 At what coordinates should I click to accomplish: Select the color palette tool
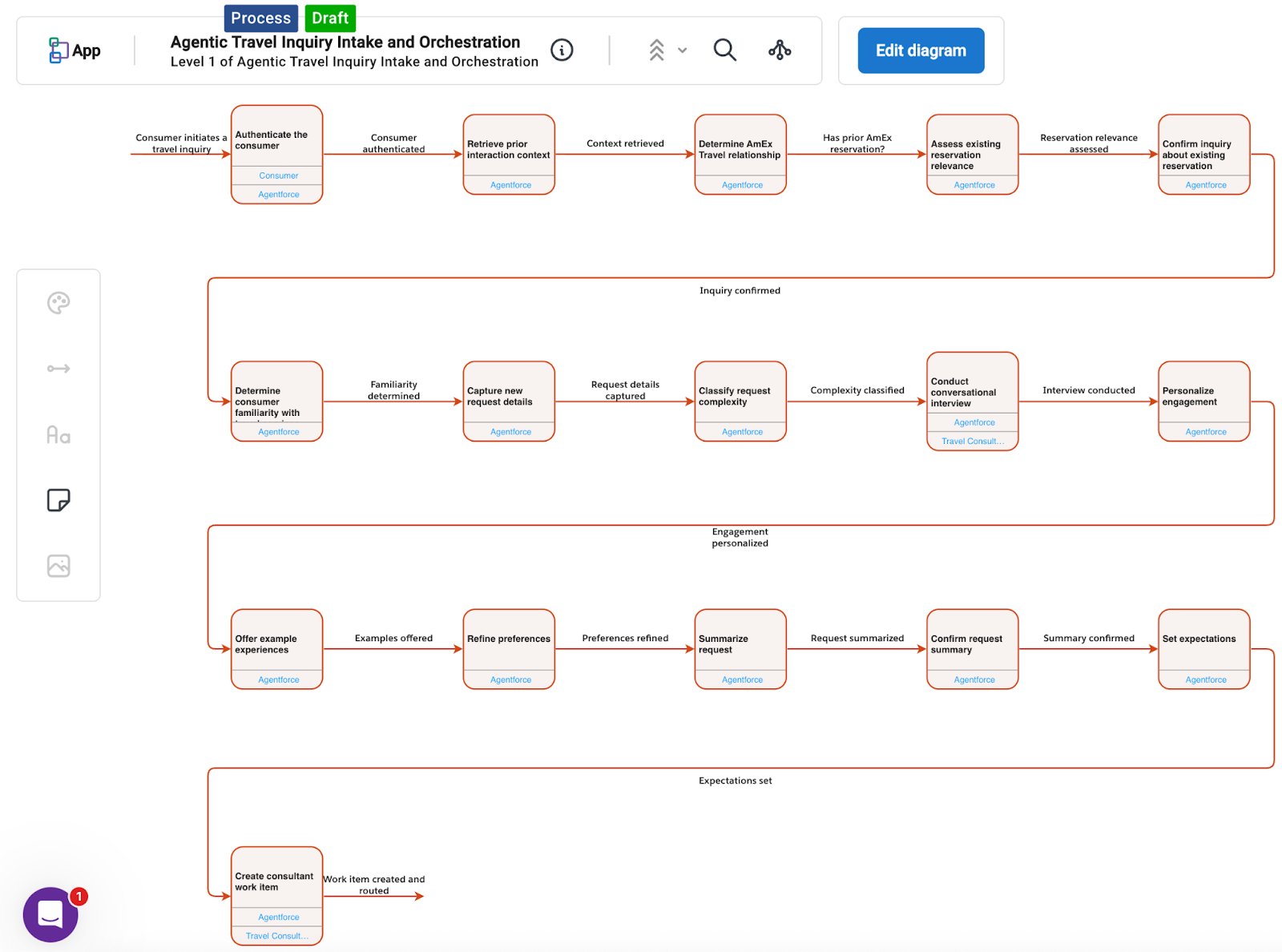(x=58, y=303)
